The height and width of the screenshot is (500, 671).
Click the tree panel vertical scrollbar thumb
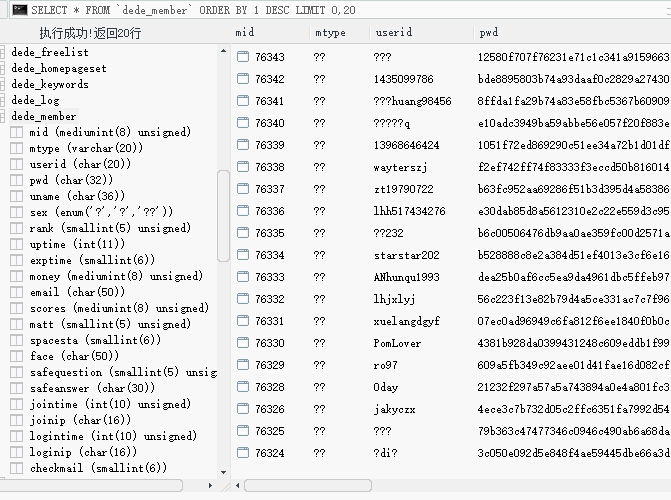pyautogui.click(x=223, y=216)
